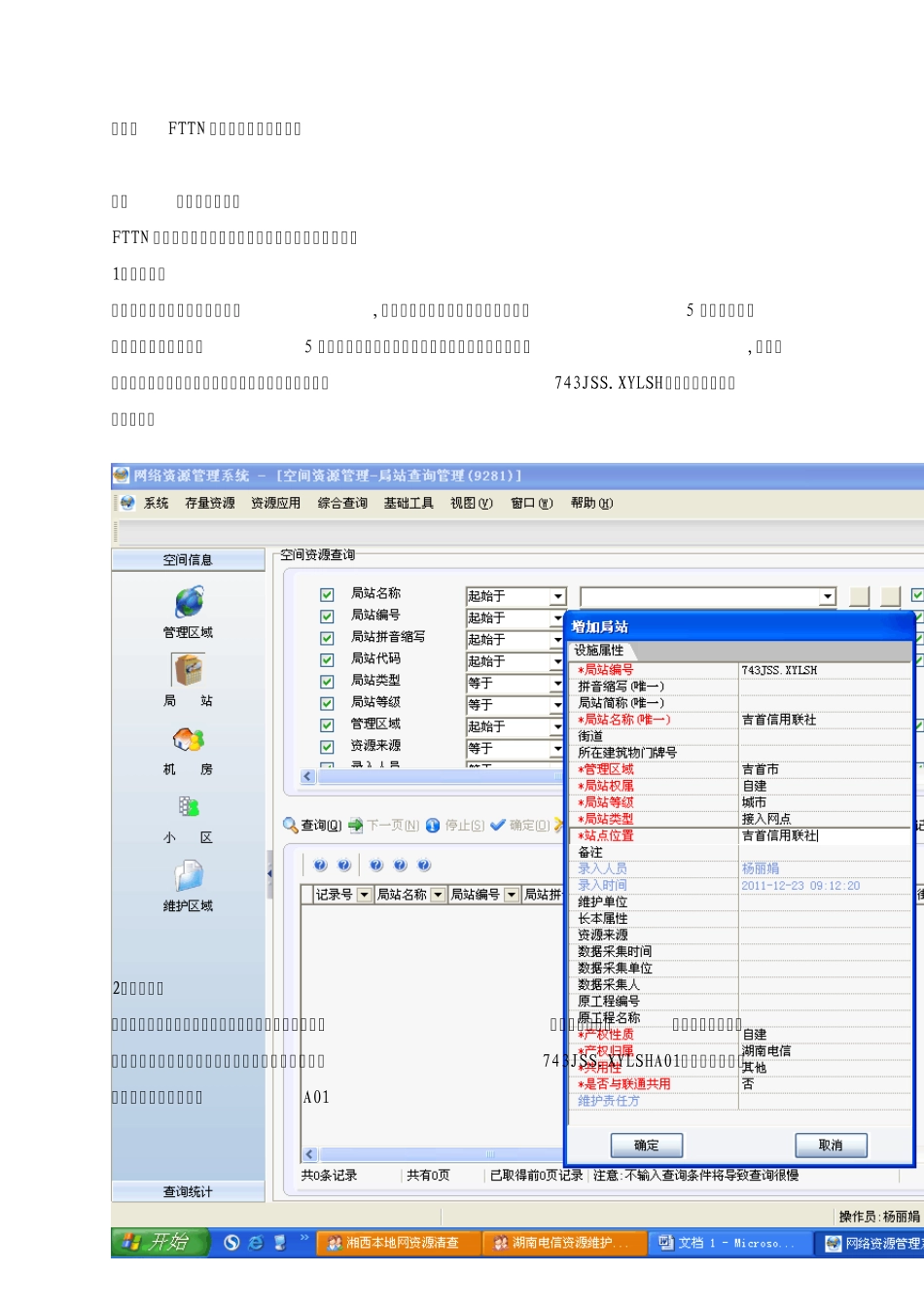Toggle the 局站代码 query checkbox
The width and height of the screenshot is (924, 1307).
327,659
